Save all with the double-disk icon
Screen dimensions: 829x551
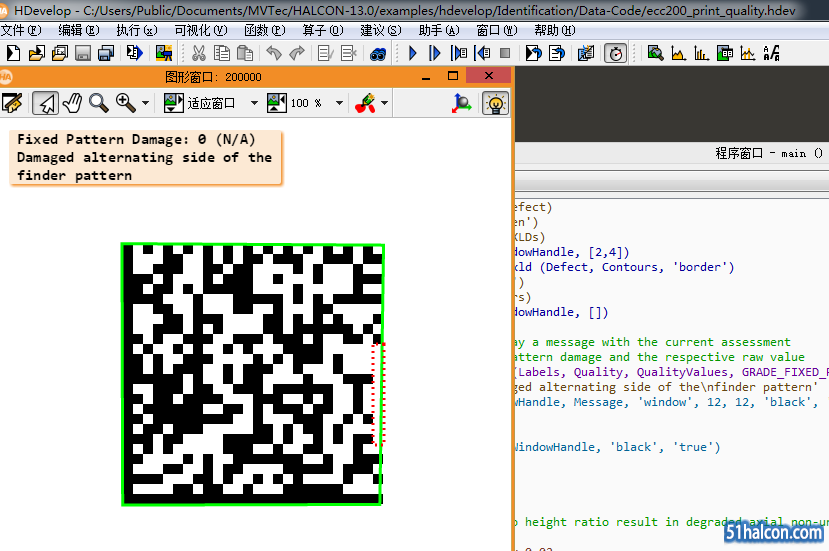(106, 53)
